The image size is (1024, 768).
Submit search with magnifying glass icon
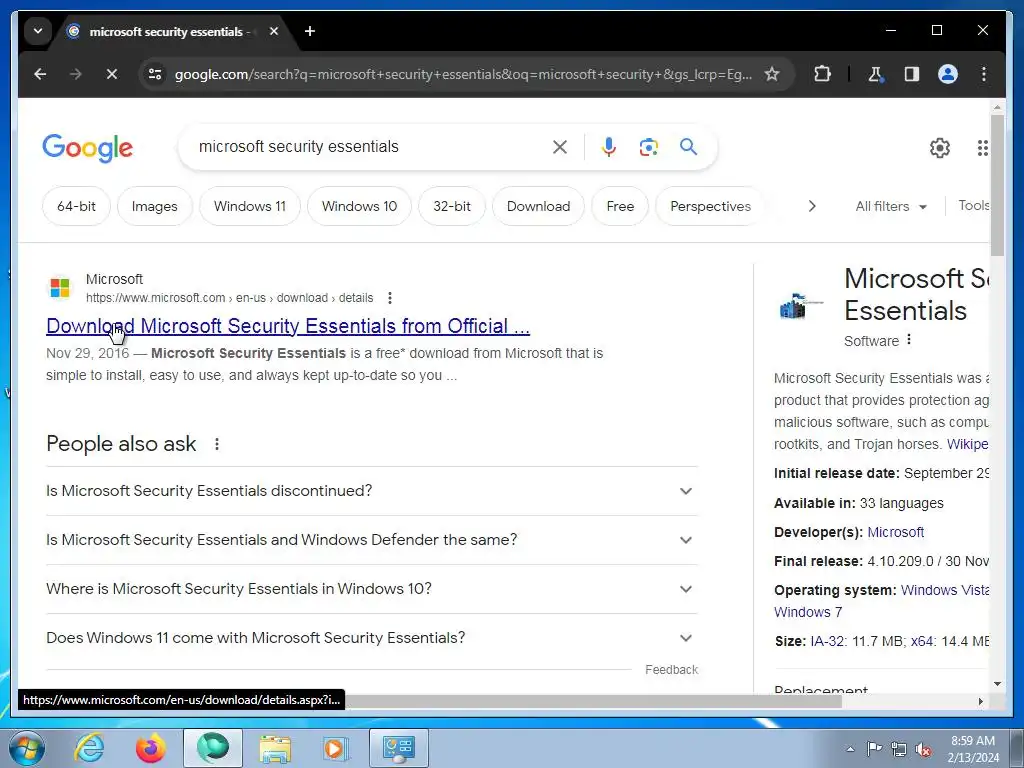click(x=688, y=146)
